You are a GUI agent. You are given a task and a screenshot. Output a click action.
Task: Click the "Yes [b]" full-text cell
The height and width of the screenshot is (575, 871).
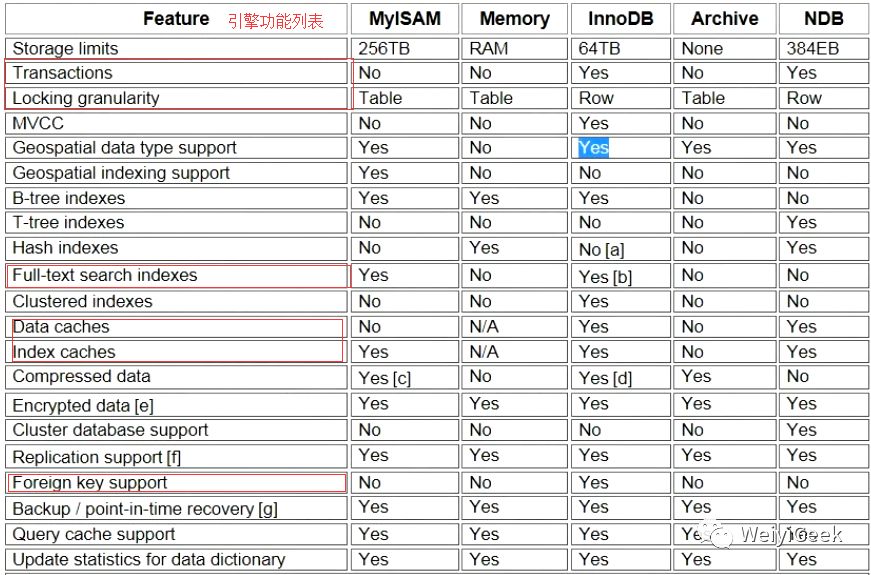point(605,277)
